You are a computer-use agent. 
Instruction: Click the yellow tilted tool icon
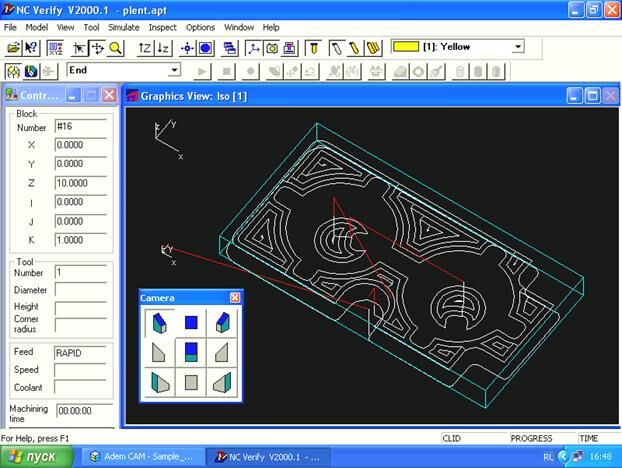point(355,48)
